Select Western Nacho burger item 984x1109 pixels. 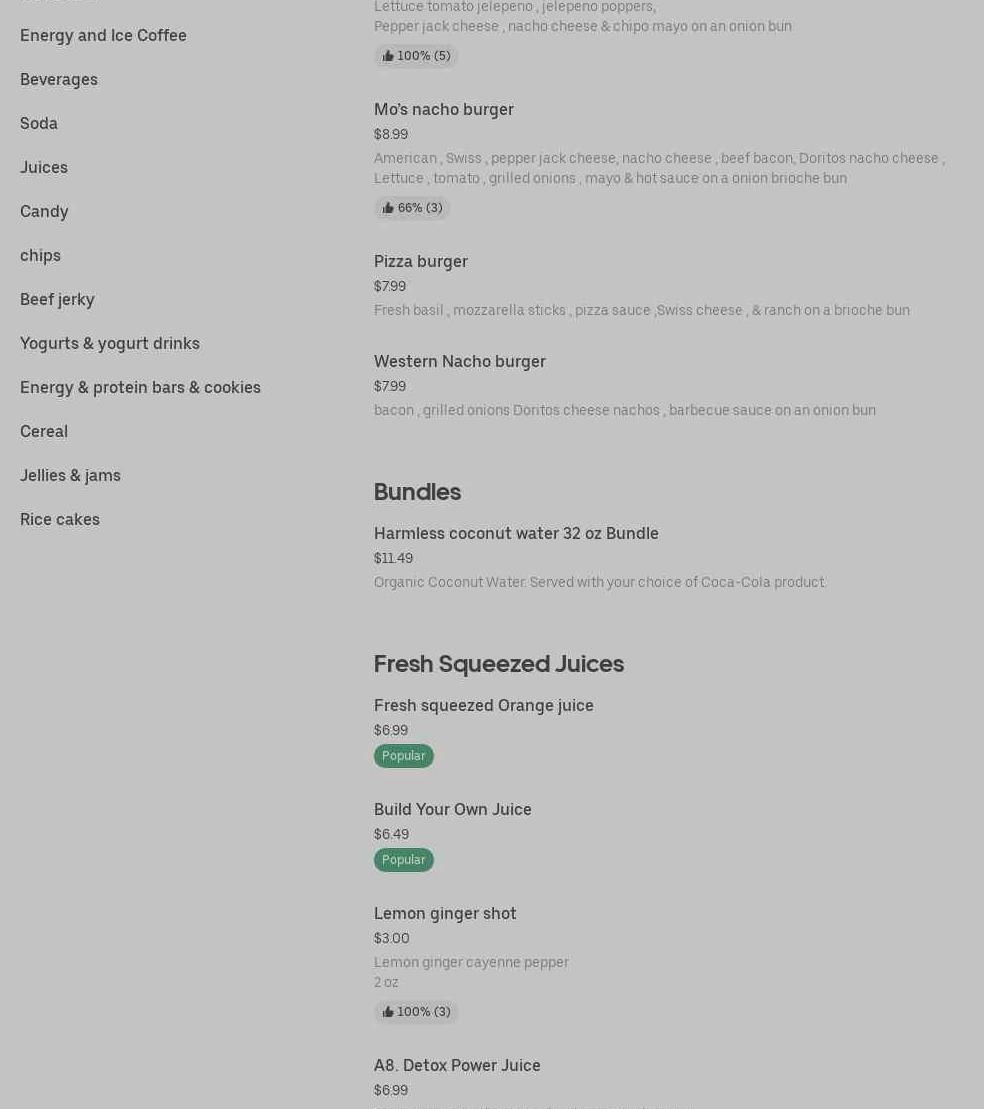point(460,361)
